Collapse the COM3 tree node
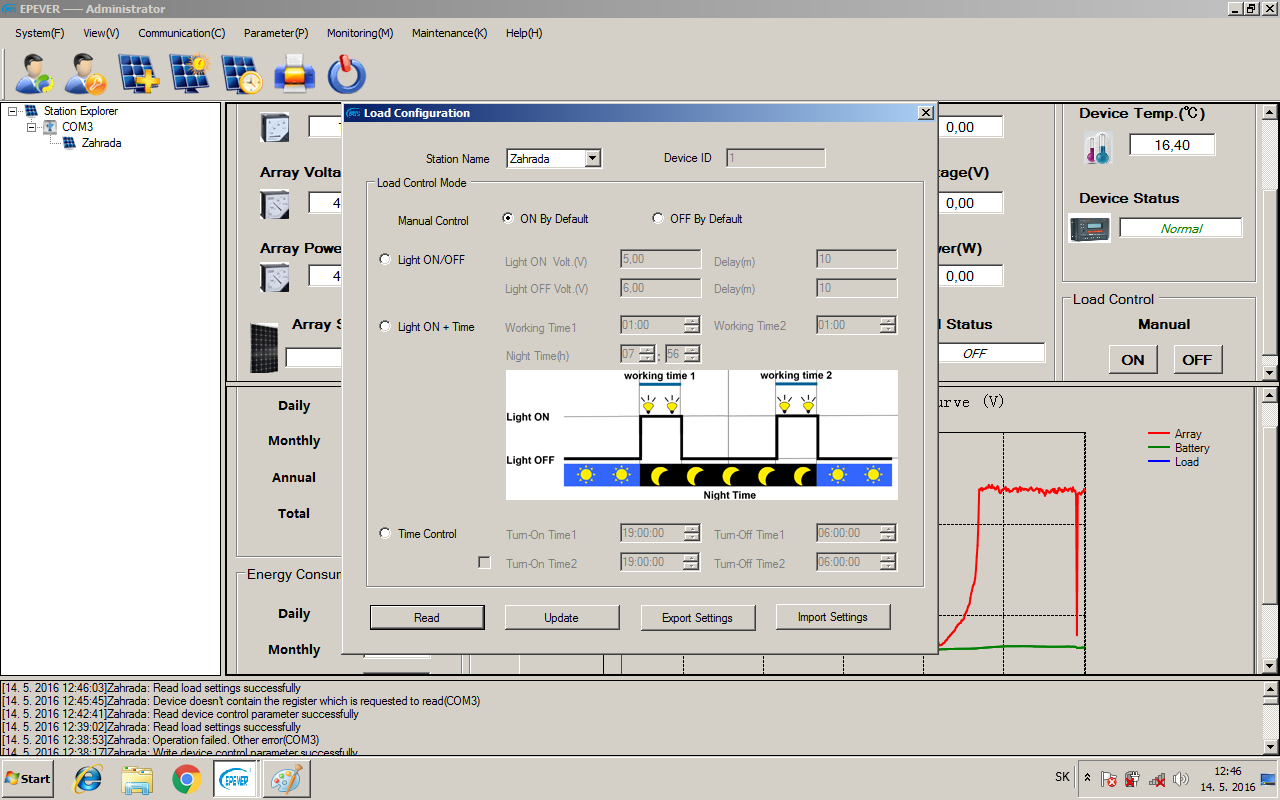1280x800 pixels. click(32, 127)
